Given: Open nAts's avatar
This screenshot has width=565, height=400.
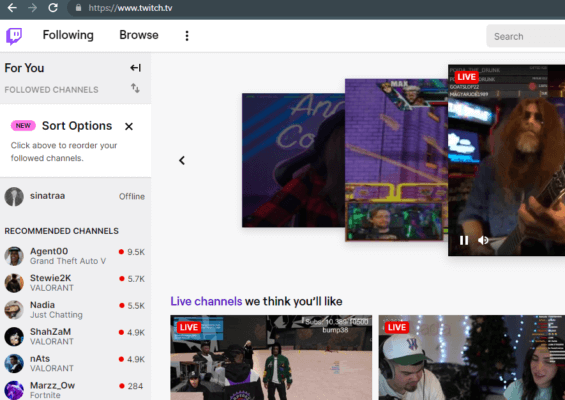Looking at the screenshot, I should coord(14,363).
